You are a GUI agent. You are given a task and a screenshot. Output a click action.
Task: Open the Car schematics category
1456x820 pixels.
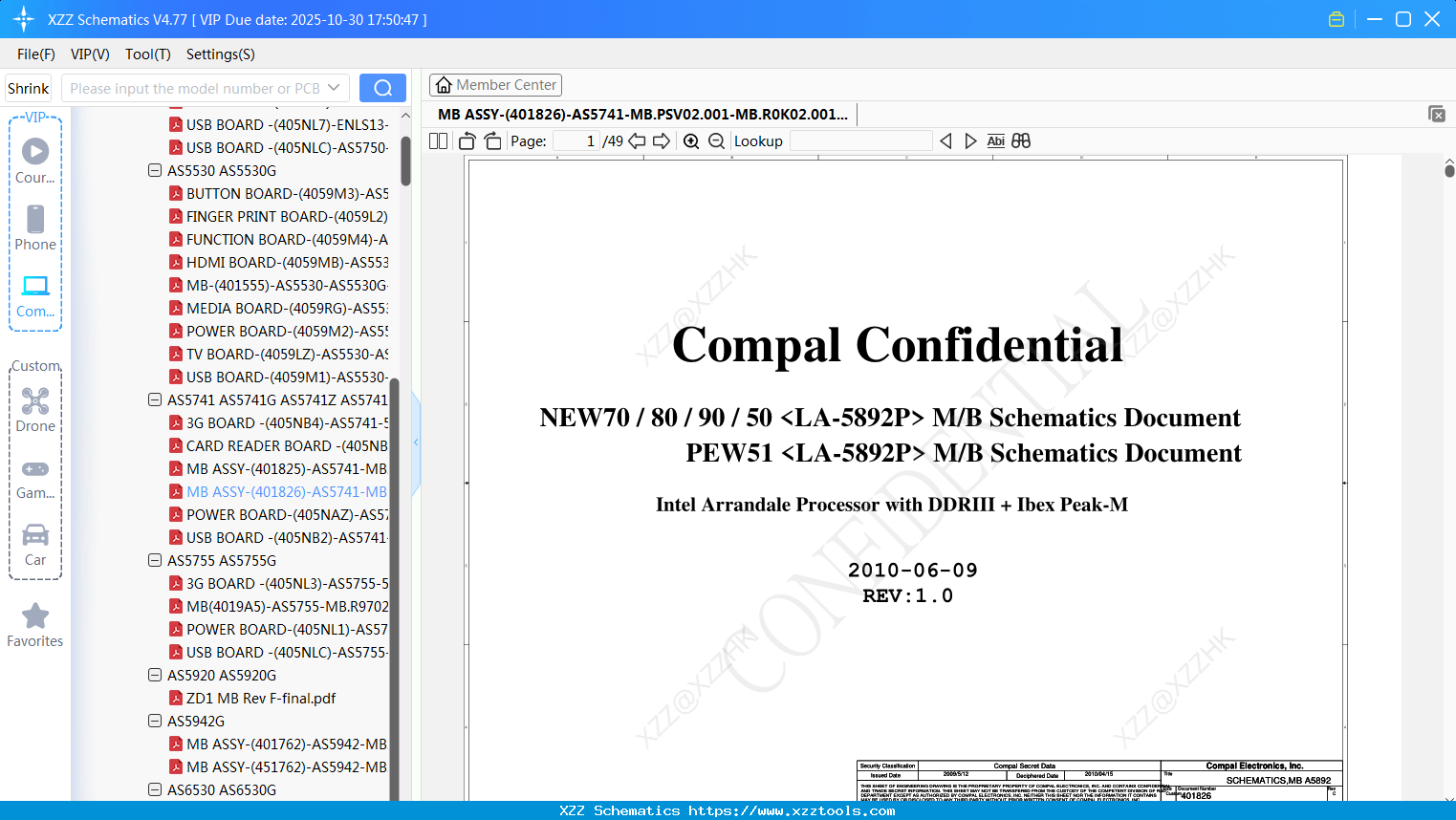tap(35, 544)
